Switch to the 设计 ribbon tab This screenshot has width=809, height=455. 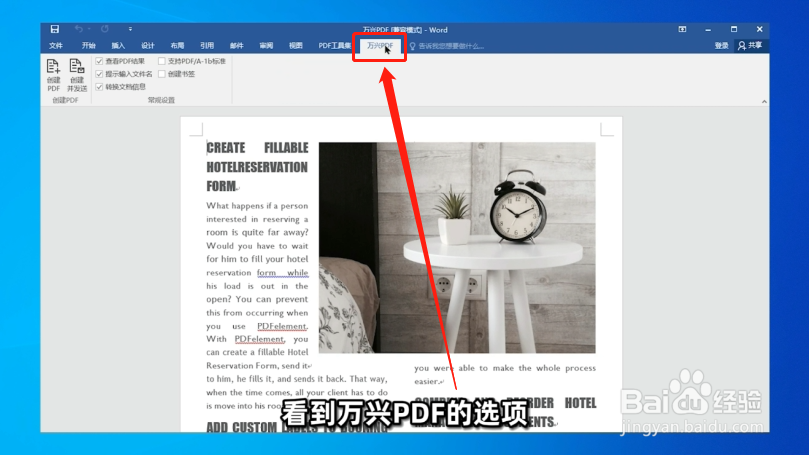[x=148, y=46]
